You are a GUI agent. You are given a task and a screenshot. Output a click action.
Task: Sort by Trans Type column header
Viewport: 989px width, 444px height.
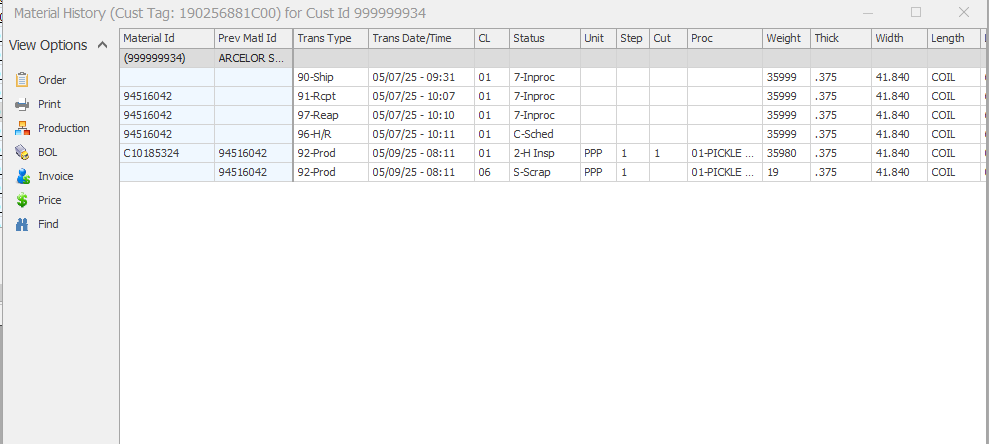click(x=330, y=38)
